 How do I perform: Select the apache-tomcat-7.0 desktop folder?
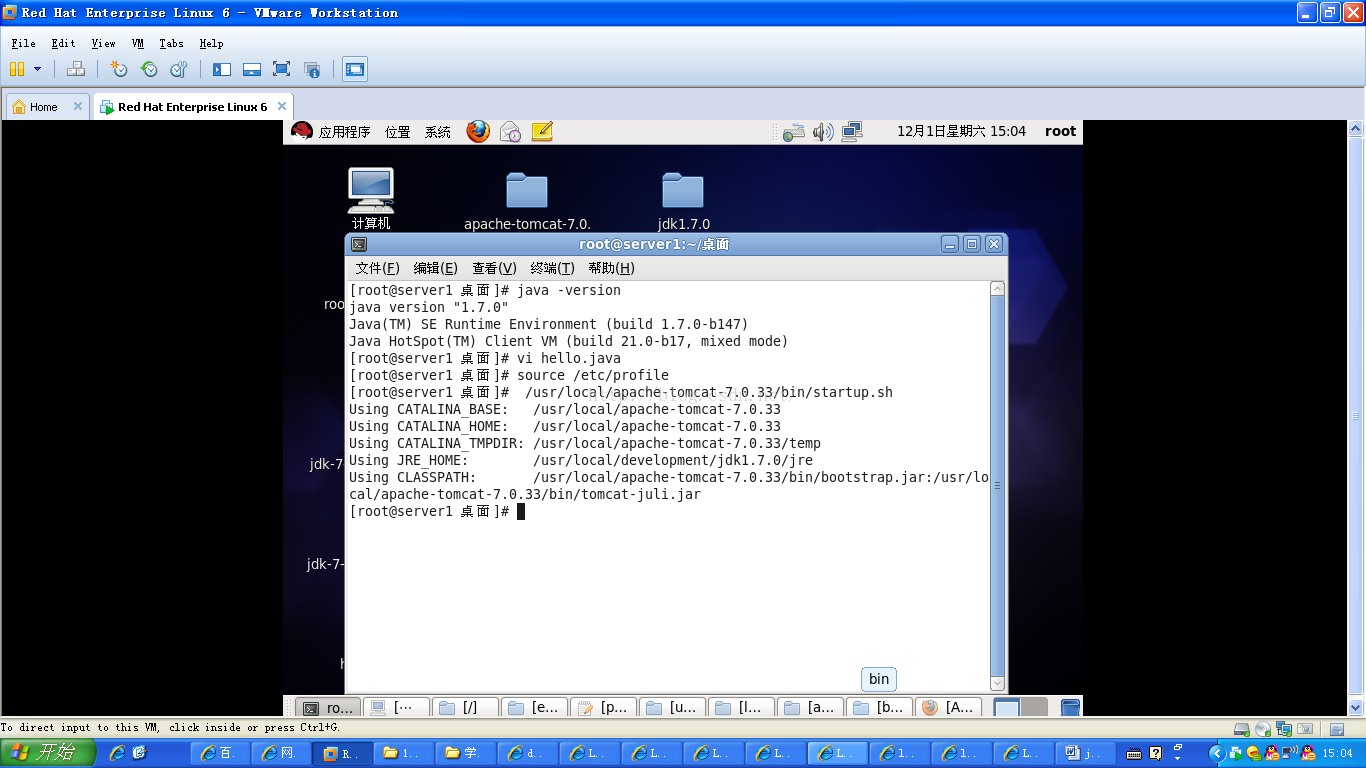tap(527, 200)
